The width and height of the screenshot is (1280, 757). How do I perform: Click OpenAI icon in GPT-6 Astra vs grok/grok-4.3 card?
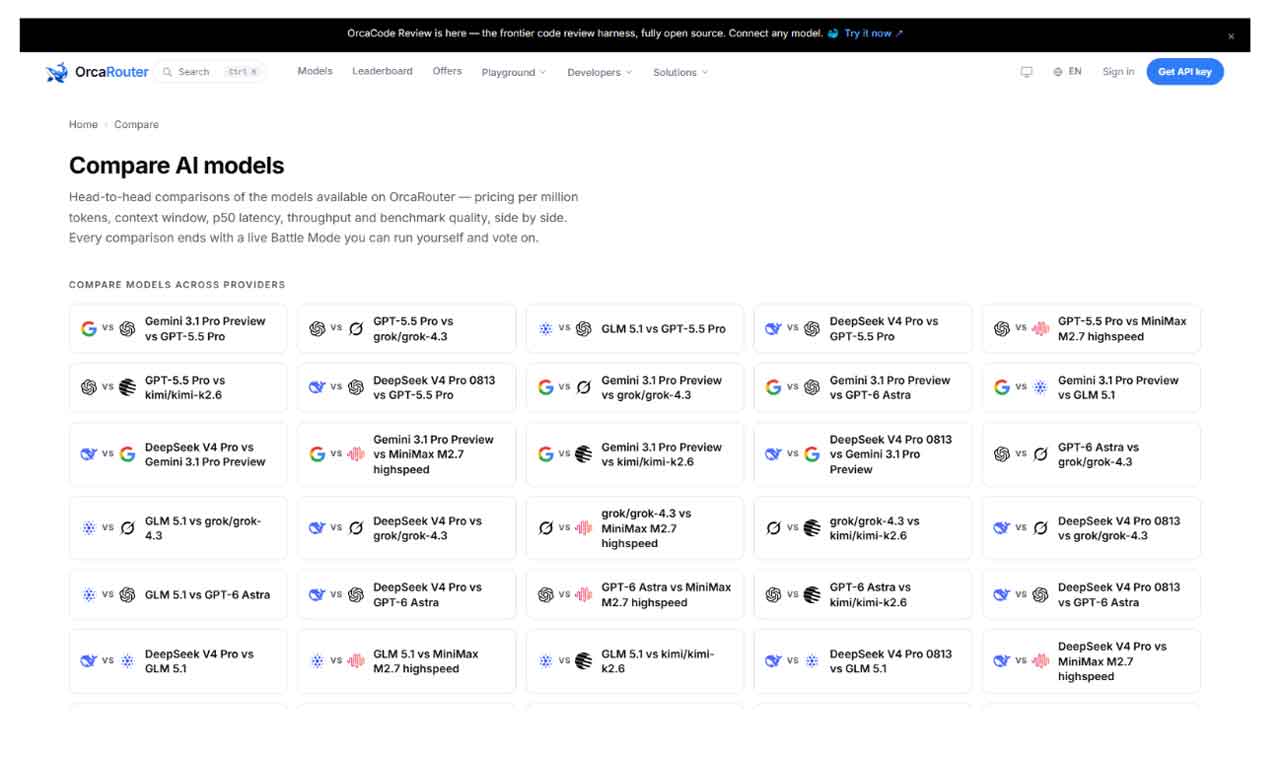coord(1002,454)
